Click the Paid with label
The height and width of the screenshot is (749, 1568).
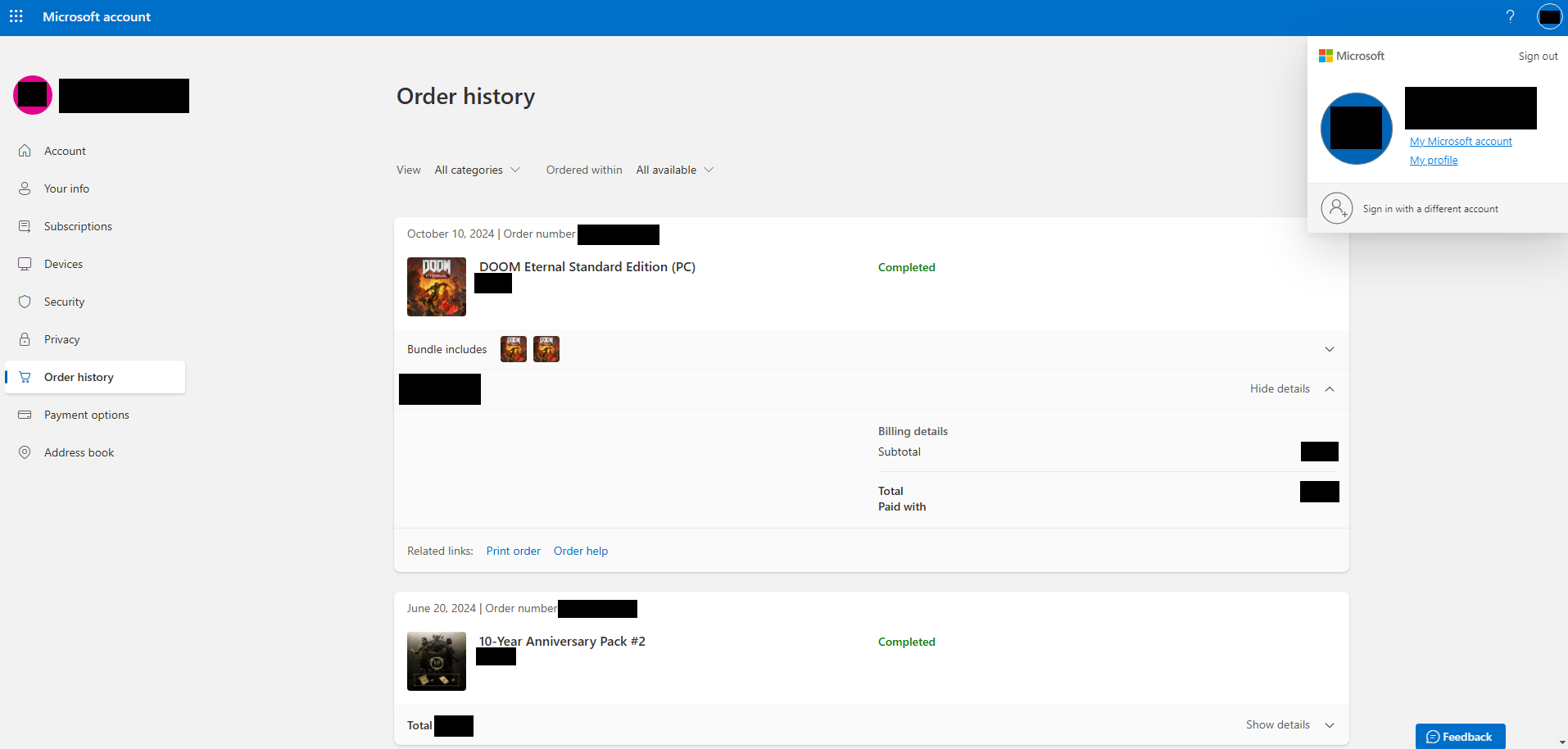[902, 506]
